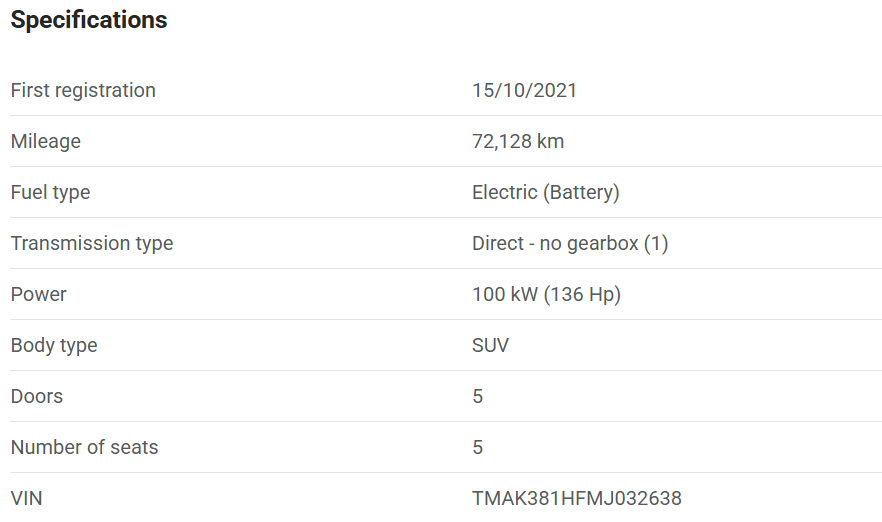The width and height of the screenshot is (882, 522).
Task: Select the Number of seats value 5
Action: (478, 447)
